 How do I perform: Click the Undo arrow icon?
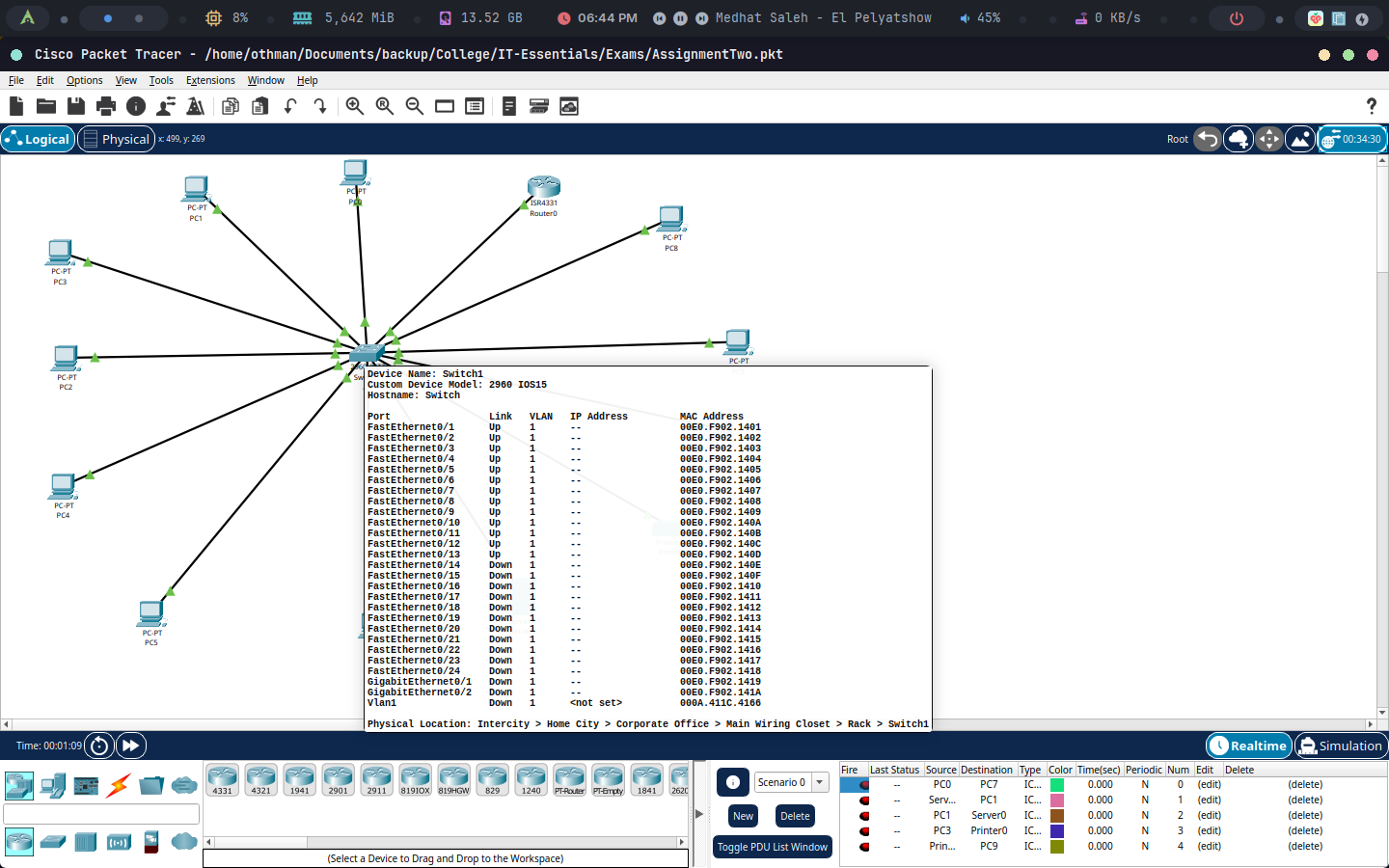pyautogui.click(x=290, y=106)
